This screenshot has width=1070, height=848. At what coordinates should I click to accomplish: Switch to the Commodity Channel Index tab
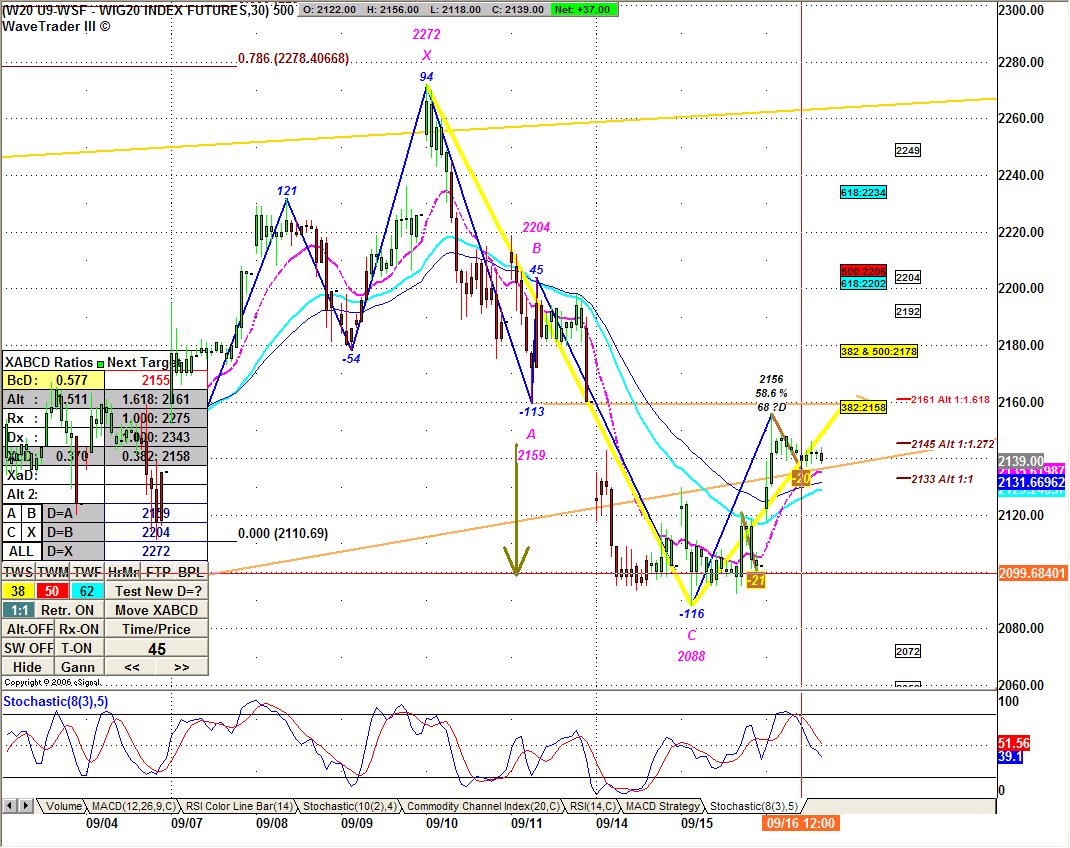point(482,806)
